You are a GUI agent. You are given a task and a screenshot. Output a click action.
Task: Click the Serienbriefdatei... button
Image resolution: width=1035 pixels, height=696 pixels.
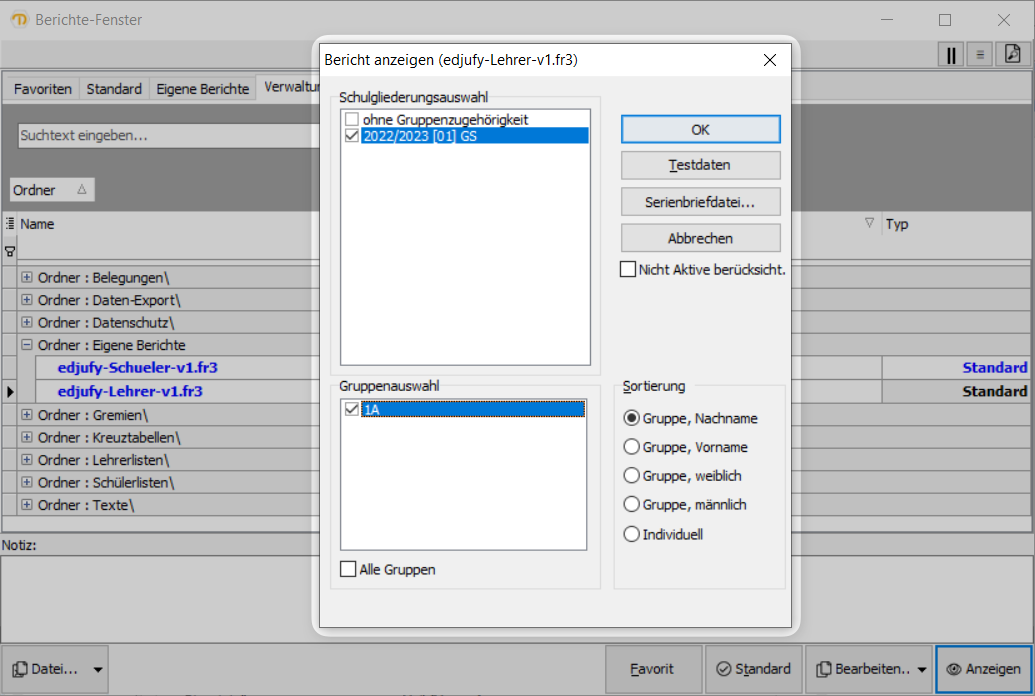pyautogui.click(x=700, y=202)
